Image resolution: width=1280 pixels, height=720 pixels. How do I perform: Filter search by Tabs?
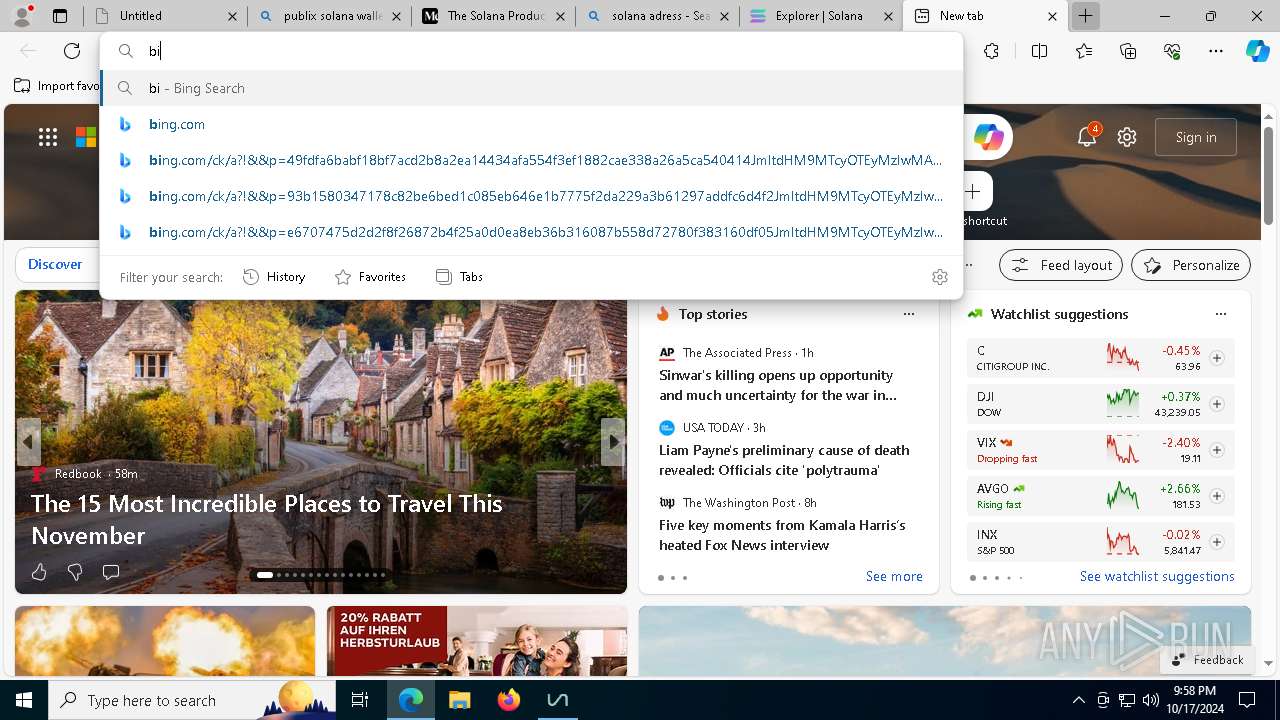click(459, 277)
